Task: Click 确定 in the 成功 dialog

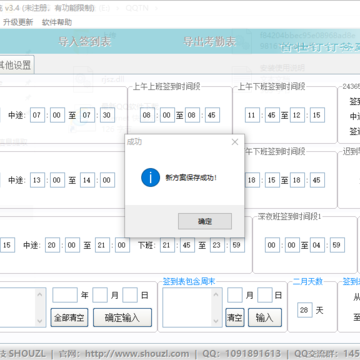Action: (x=205, y=221)
